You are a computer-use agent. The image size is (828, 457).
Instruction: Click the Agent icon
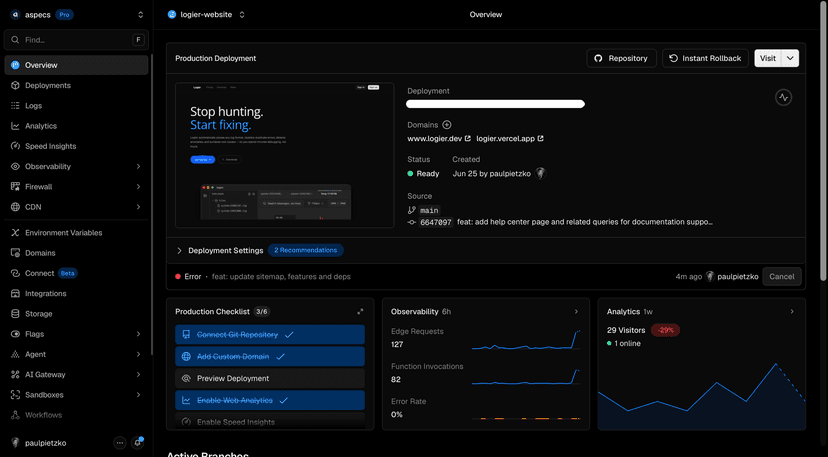coord(15,354)
